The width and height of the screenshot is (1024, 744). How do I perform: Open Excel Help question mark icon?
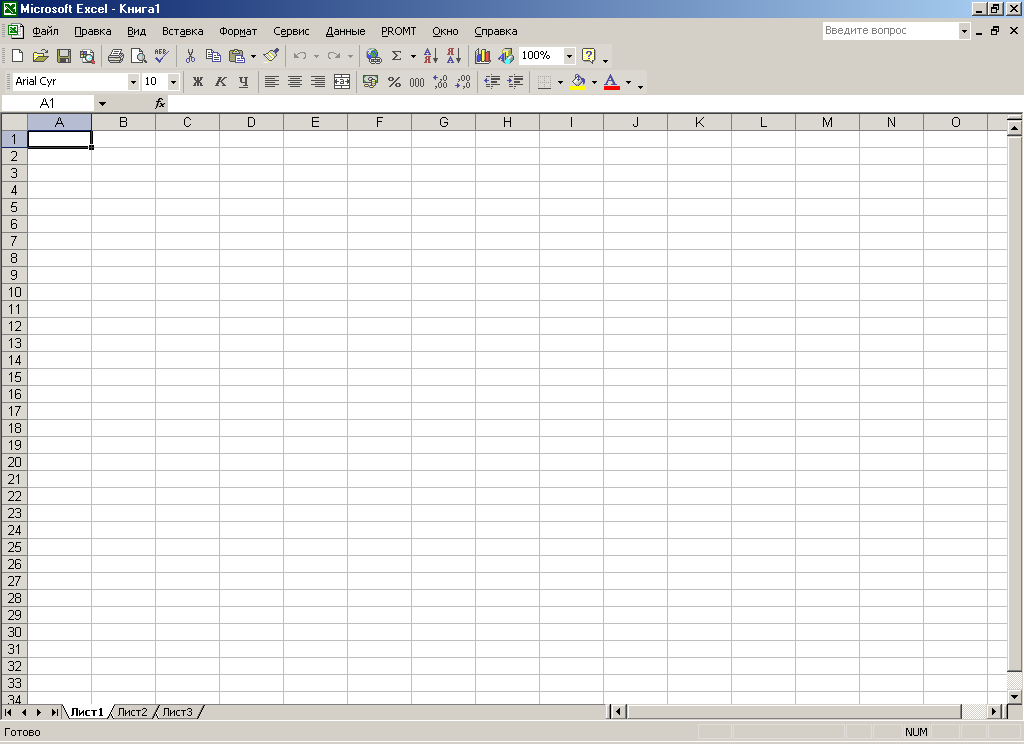click(x=588, y=56)
